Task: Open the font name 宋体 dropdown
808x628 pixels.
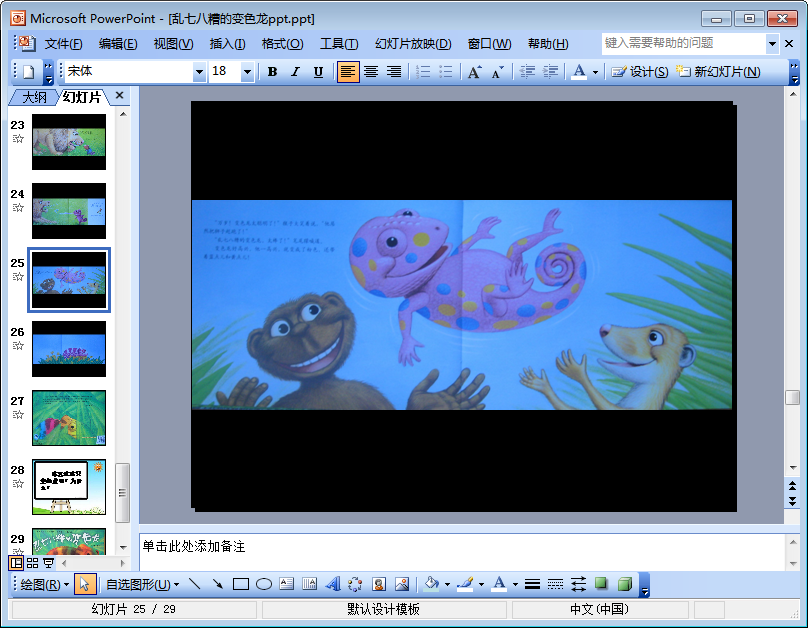Action: click(x=199, y=72)
